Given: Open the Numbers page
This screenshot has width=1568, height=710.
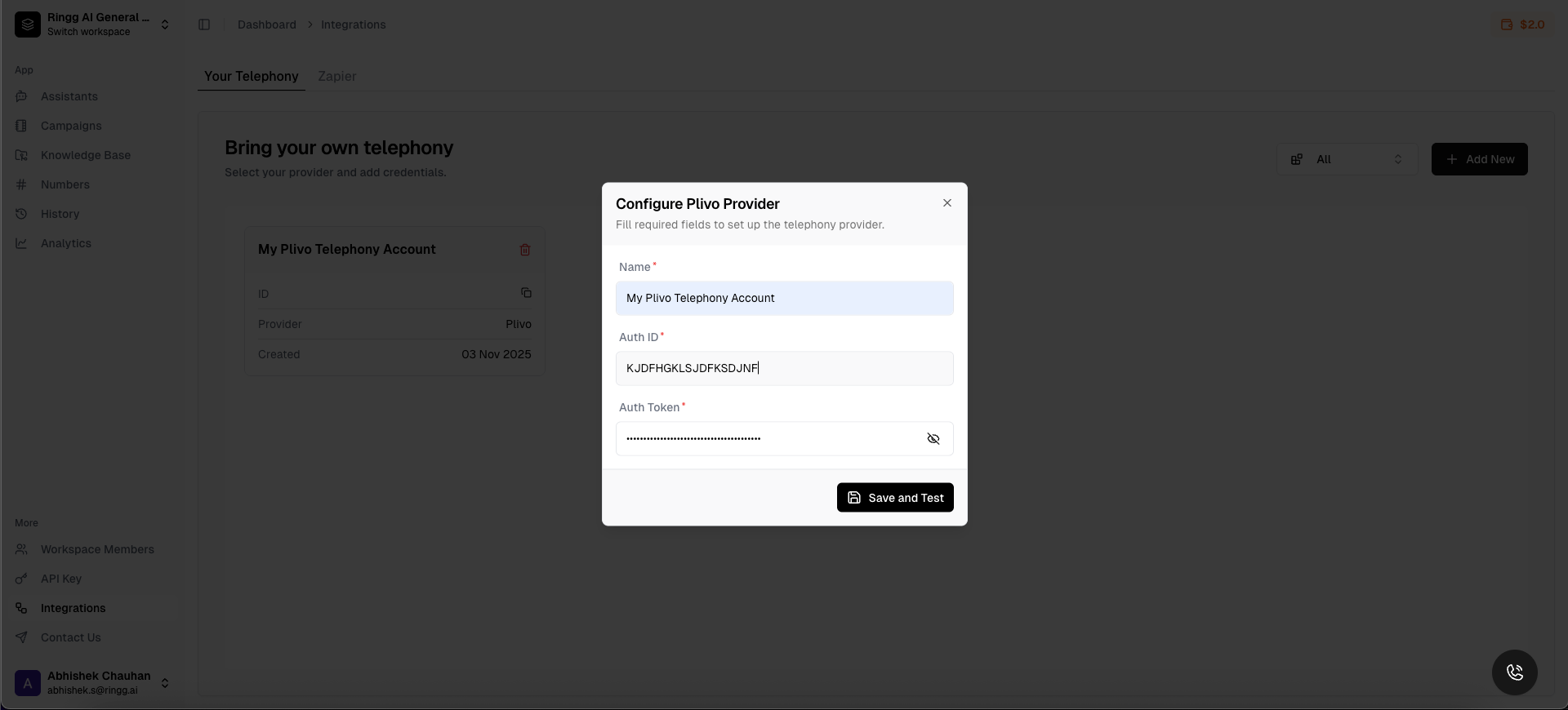Looking at the screenshot, I should click(65, 184).
